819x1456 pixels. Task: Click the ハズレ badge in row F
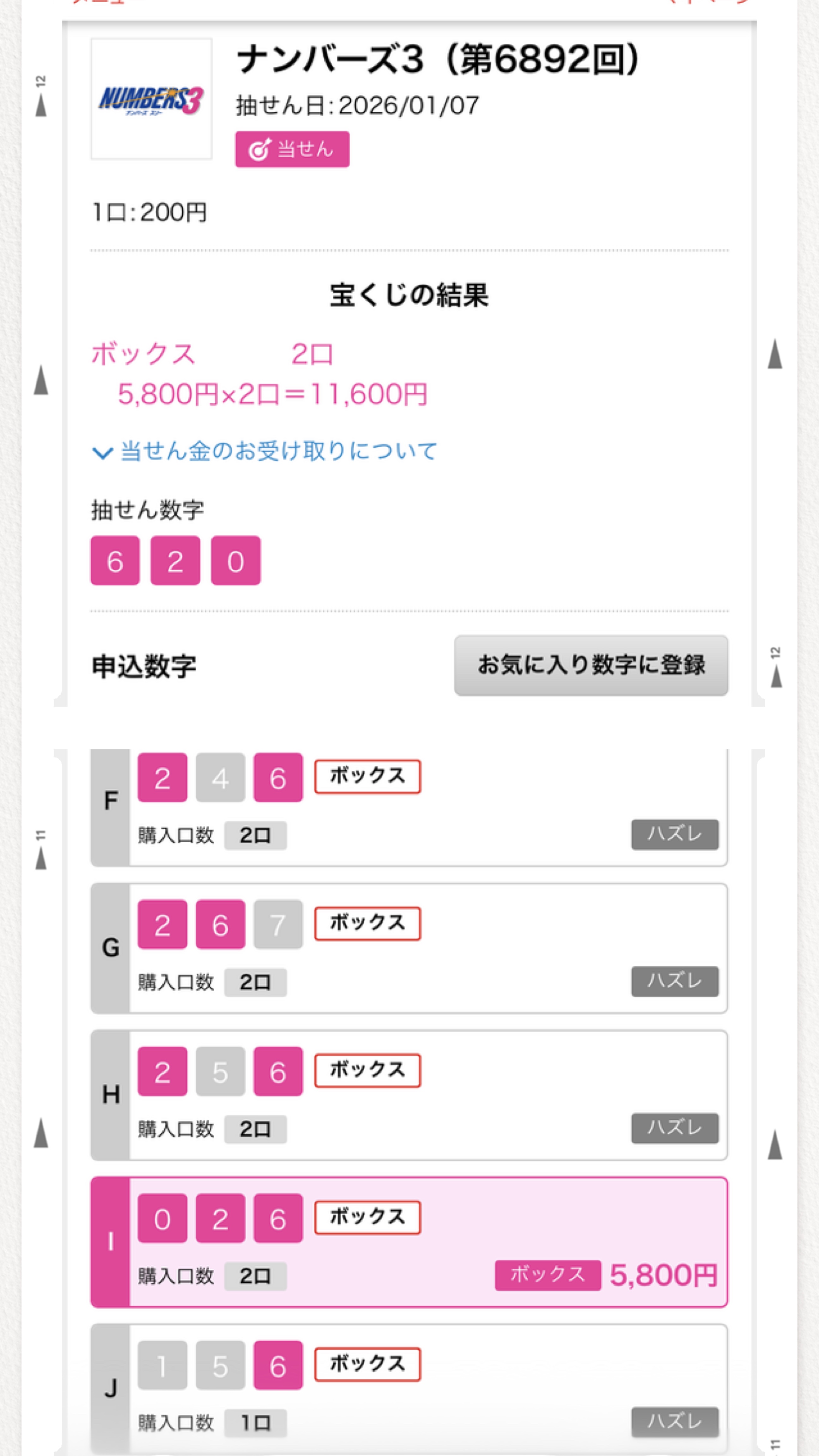(x=674, y=834)
